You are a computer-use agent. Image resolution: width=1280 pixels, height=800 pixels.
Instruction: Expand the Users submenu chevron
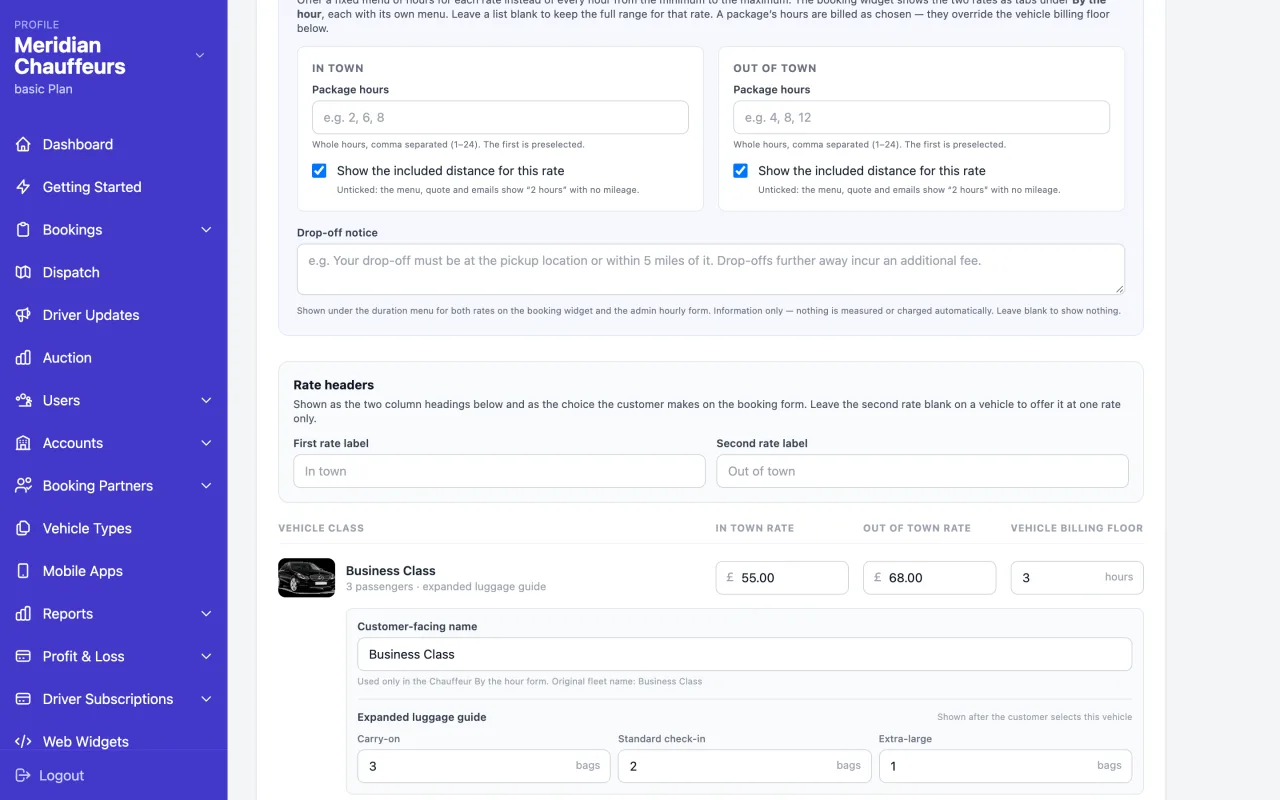pos(206,400)
